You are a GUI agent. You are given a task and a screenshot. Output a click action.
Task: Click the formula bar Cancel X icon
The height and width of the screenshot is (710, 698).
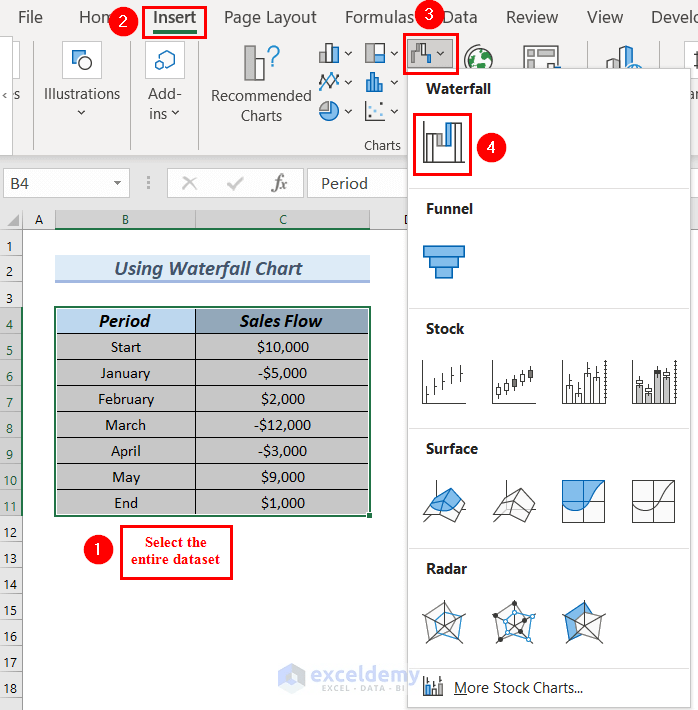(189, 183)
